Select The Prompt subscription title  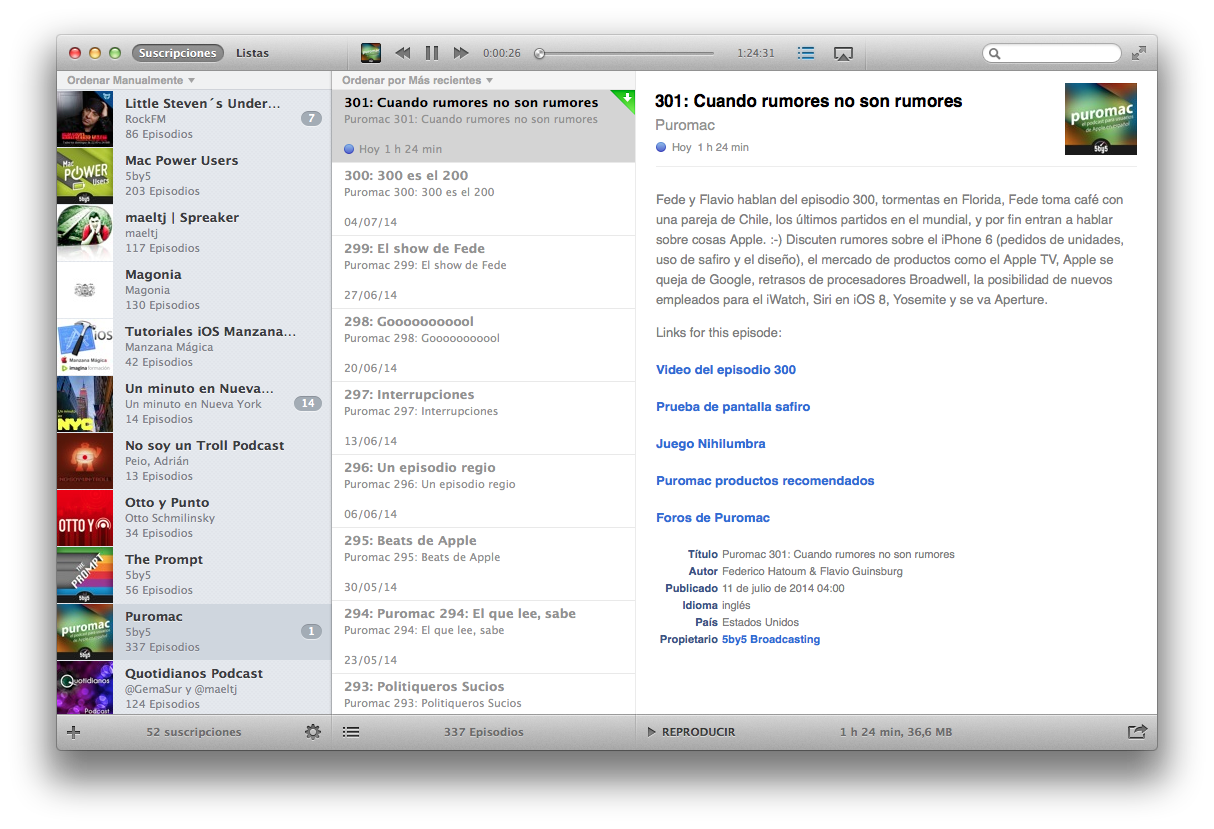(164, 560)
